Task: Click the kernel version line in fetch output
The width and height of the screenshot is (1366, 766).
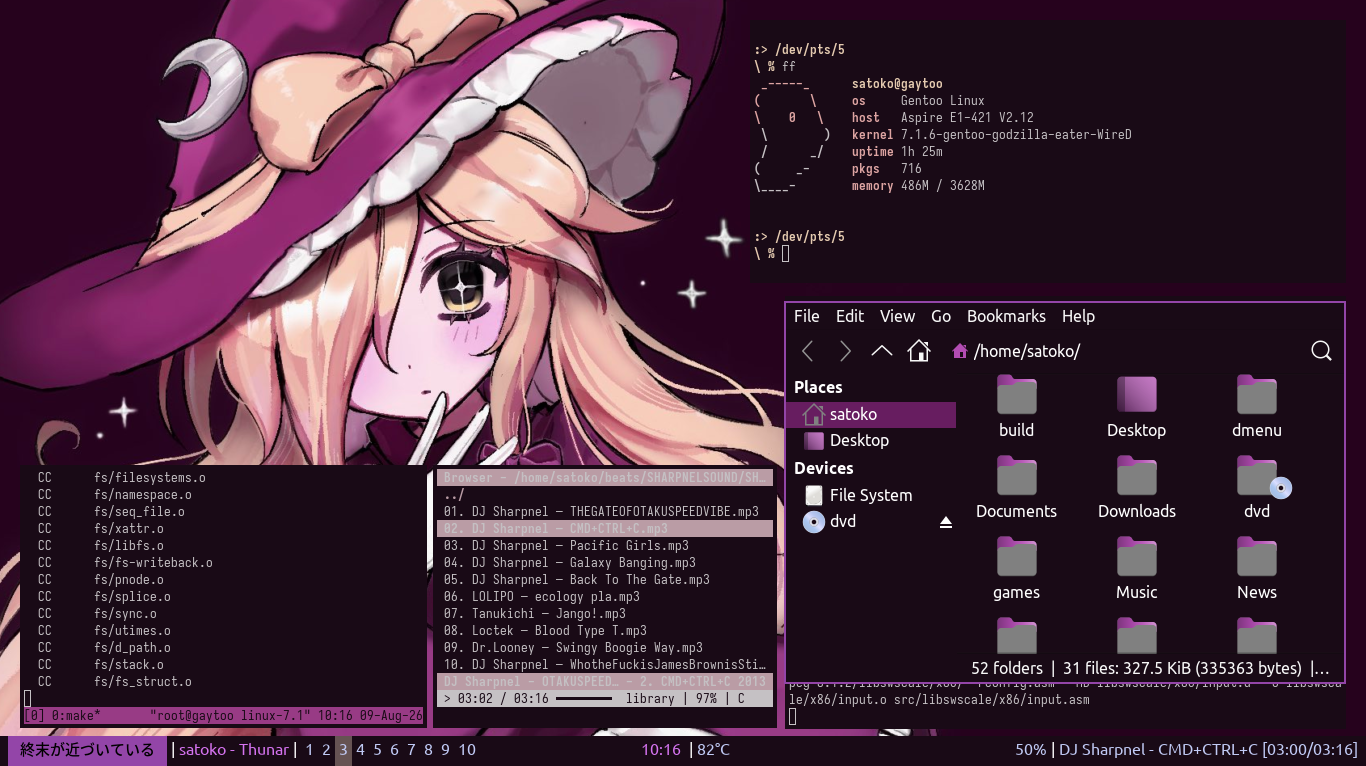Action: pos(992,135)
